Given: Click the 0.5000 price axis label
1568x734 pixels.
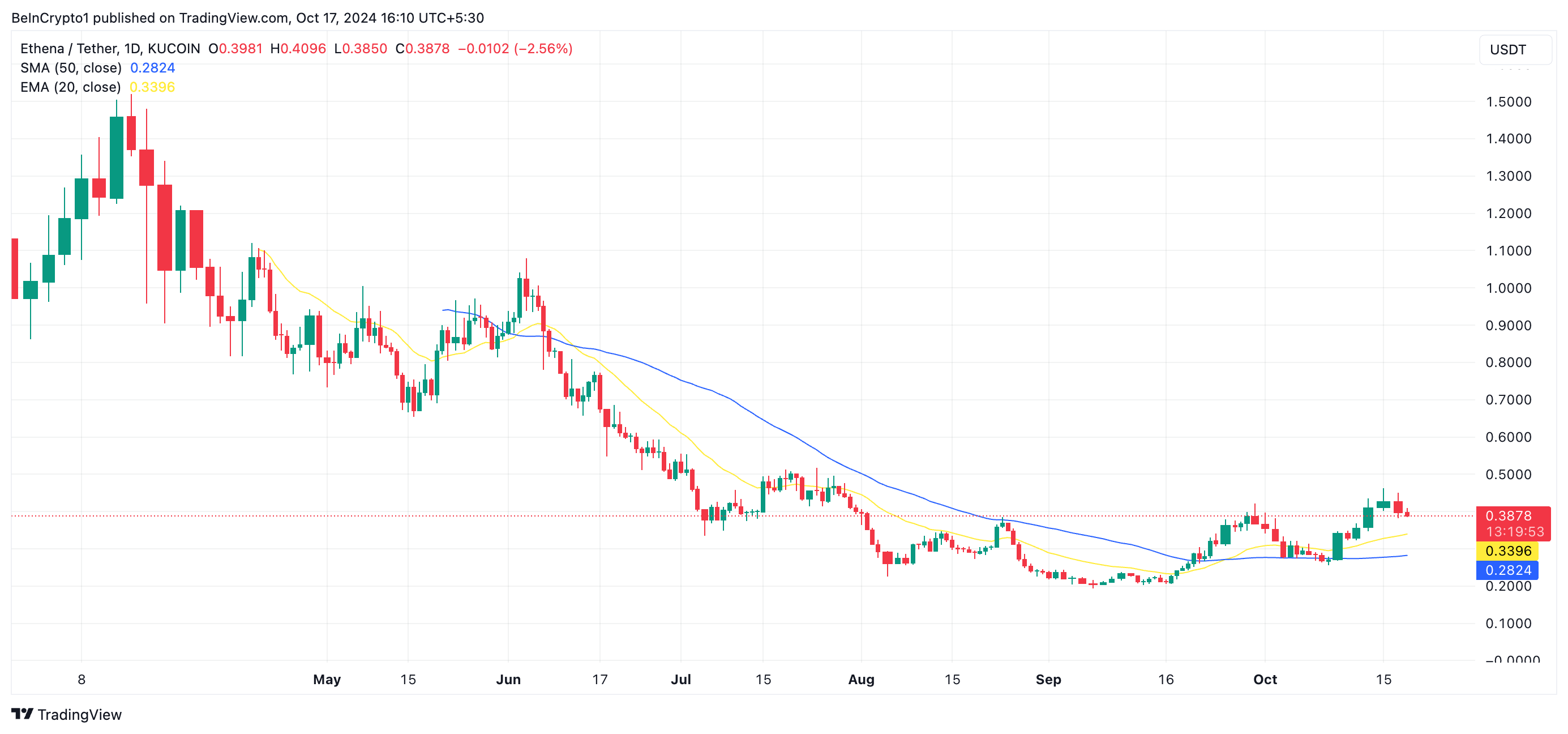Looking at the screenshot, I should pos(1508,475).
